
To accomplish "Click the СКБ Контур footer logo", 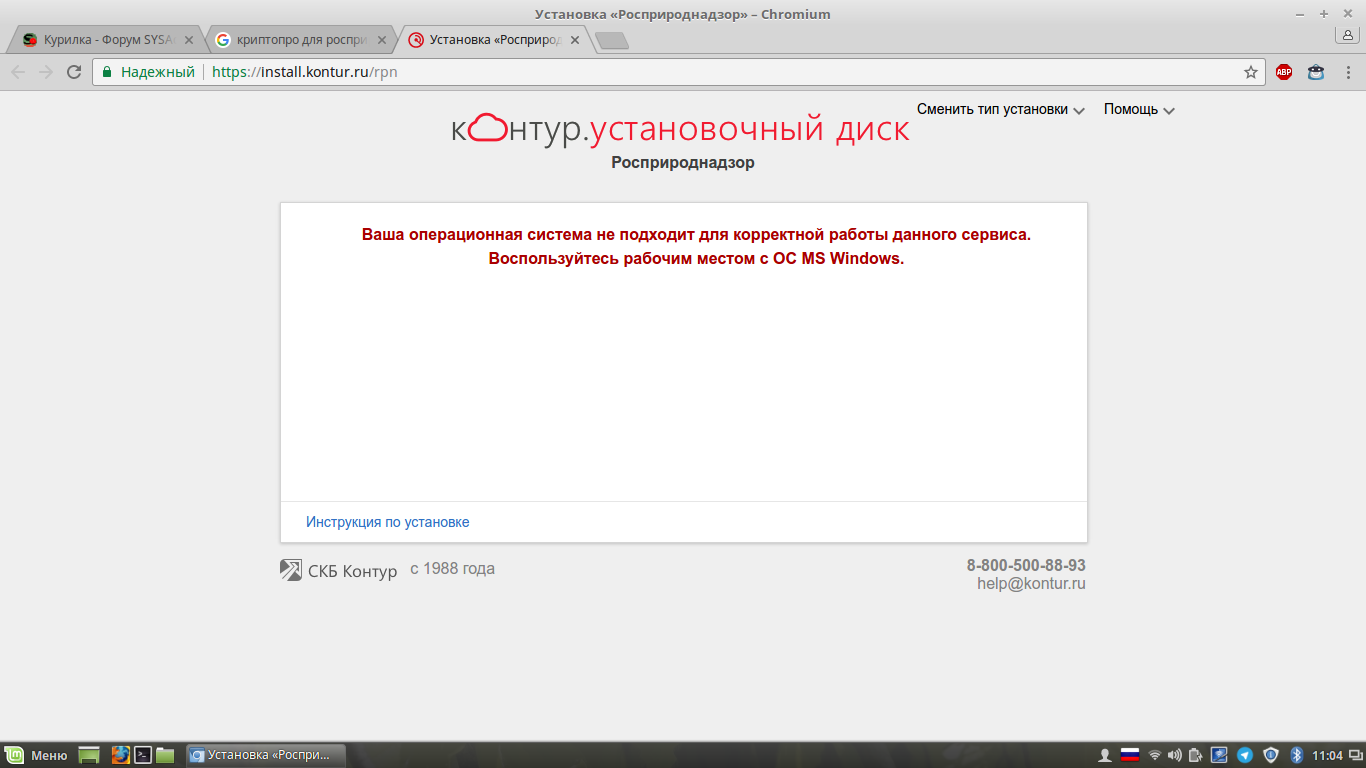I will click(x=339, y=571).
